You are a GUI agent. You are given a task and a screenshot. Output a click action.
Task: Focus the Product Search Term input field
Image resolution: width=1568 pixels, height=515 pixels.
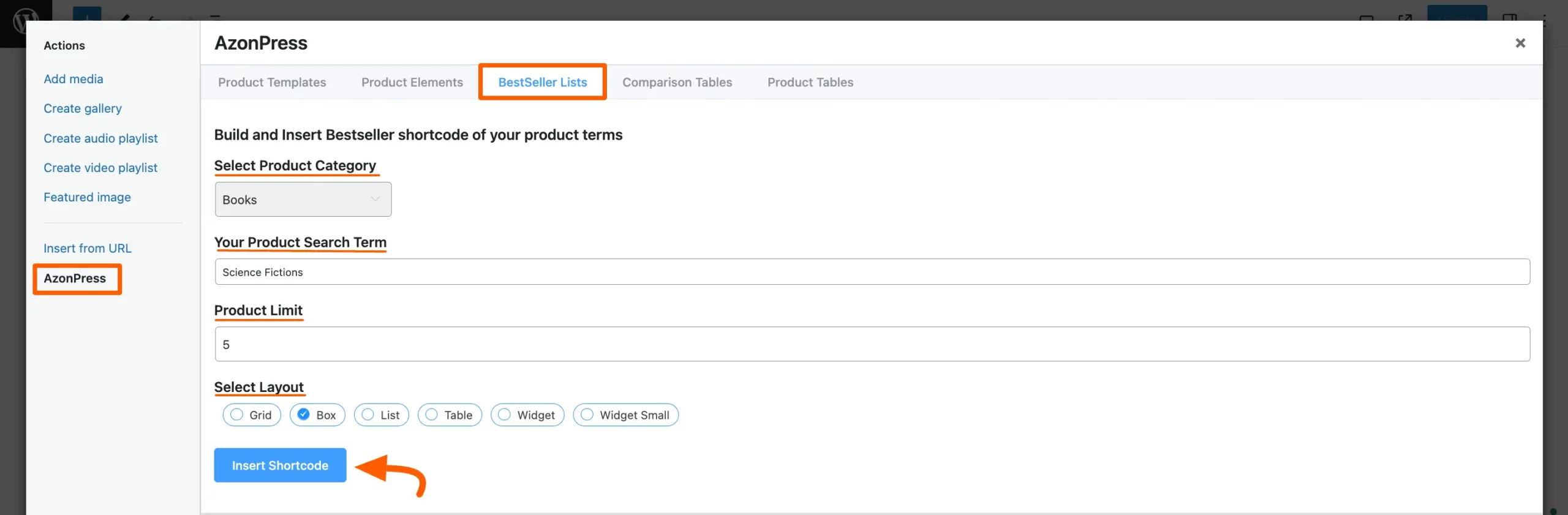pyautogui.click(x=872, y=272)
